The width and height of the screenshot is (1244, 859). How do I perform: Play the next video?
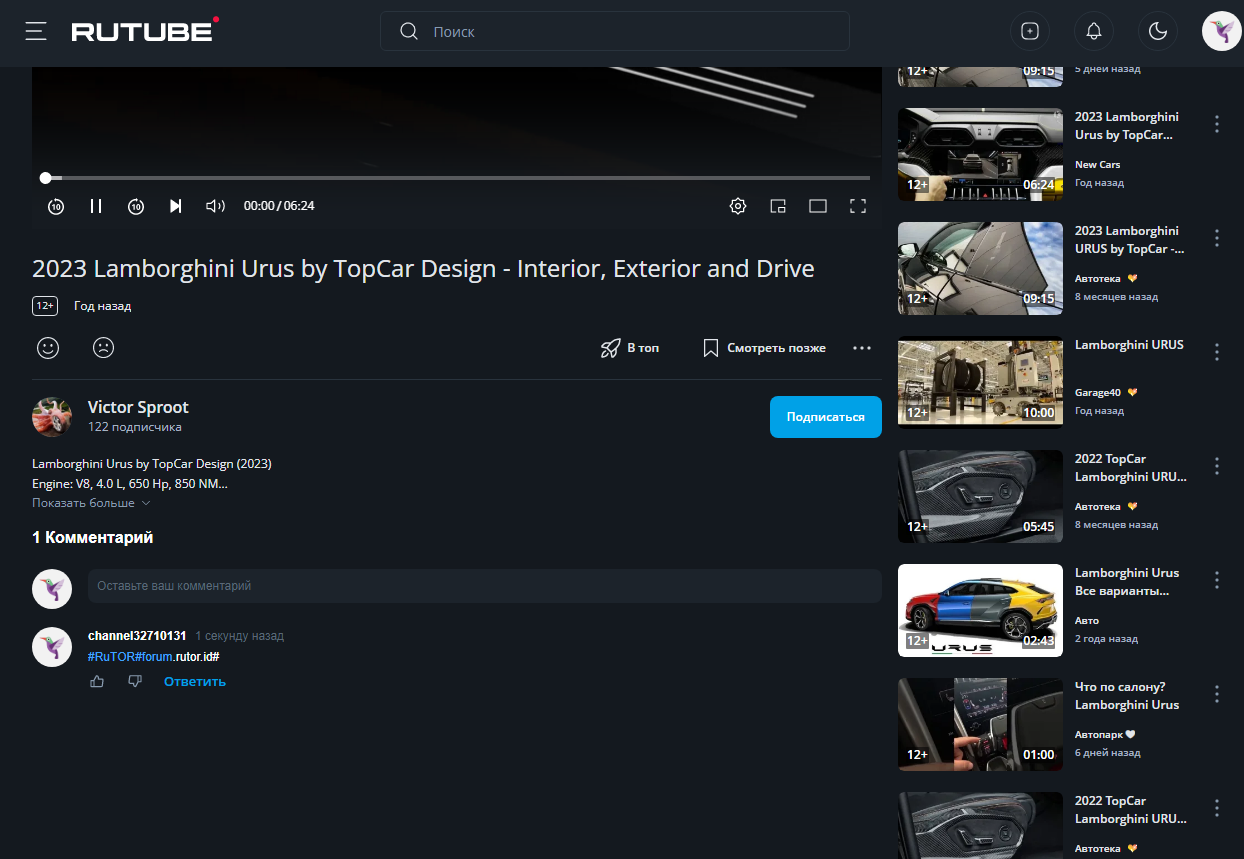coord(176,206)
